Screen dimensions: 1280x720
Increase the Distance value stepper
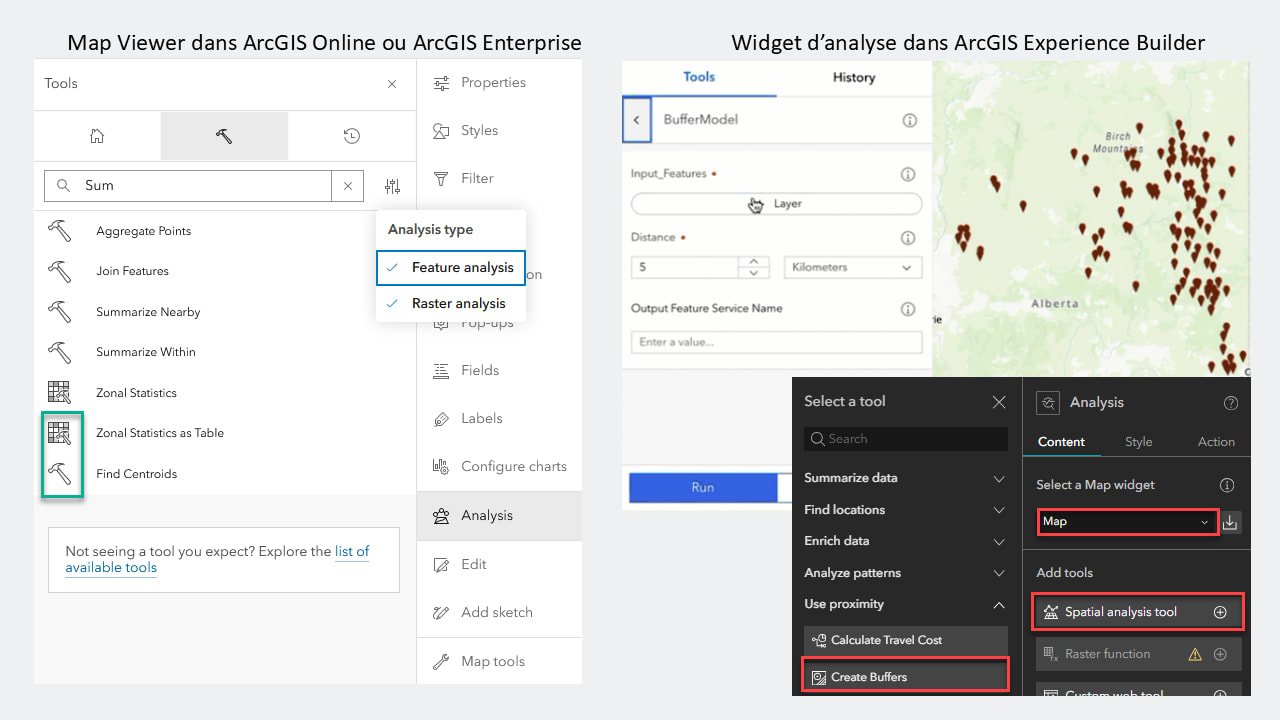point(754,262)
